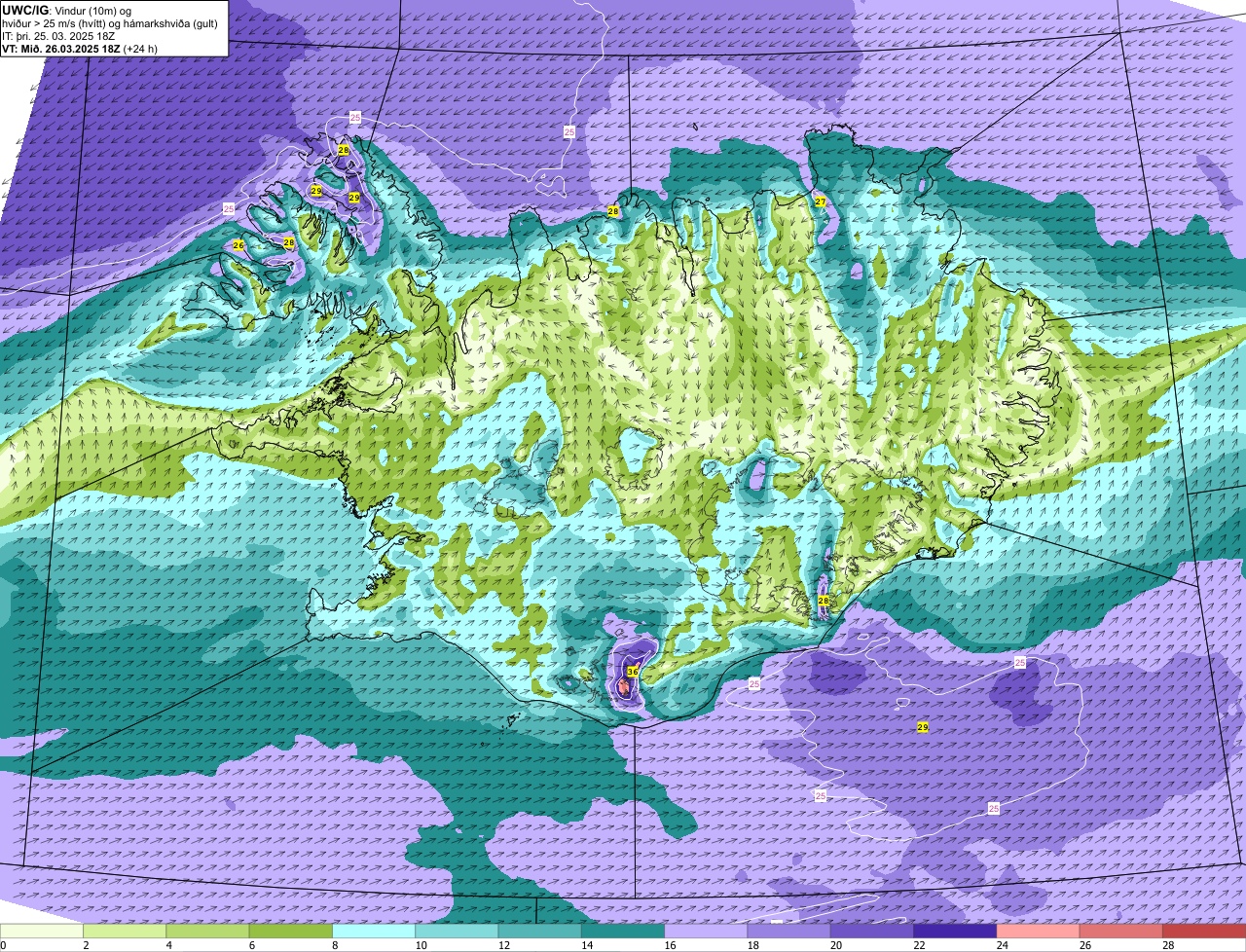Viewport: 1246px width, 952px height.
Task: Click the 'hámarkshviða (gult)' description line
Action: point(167,23)
